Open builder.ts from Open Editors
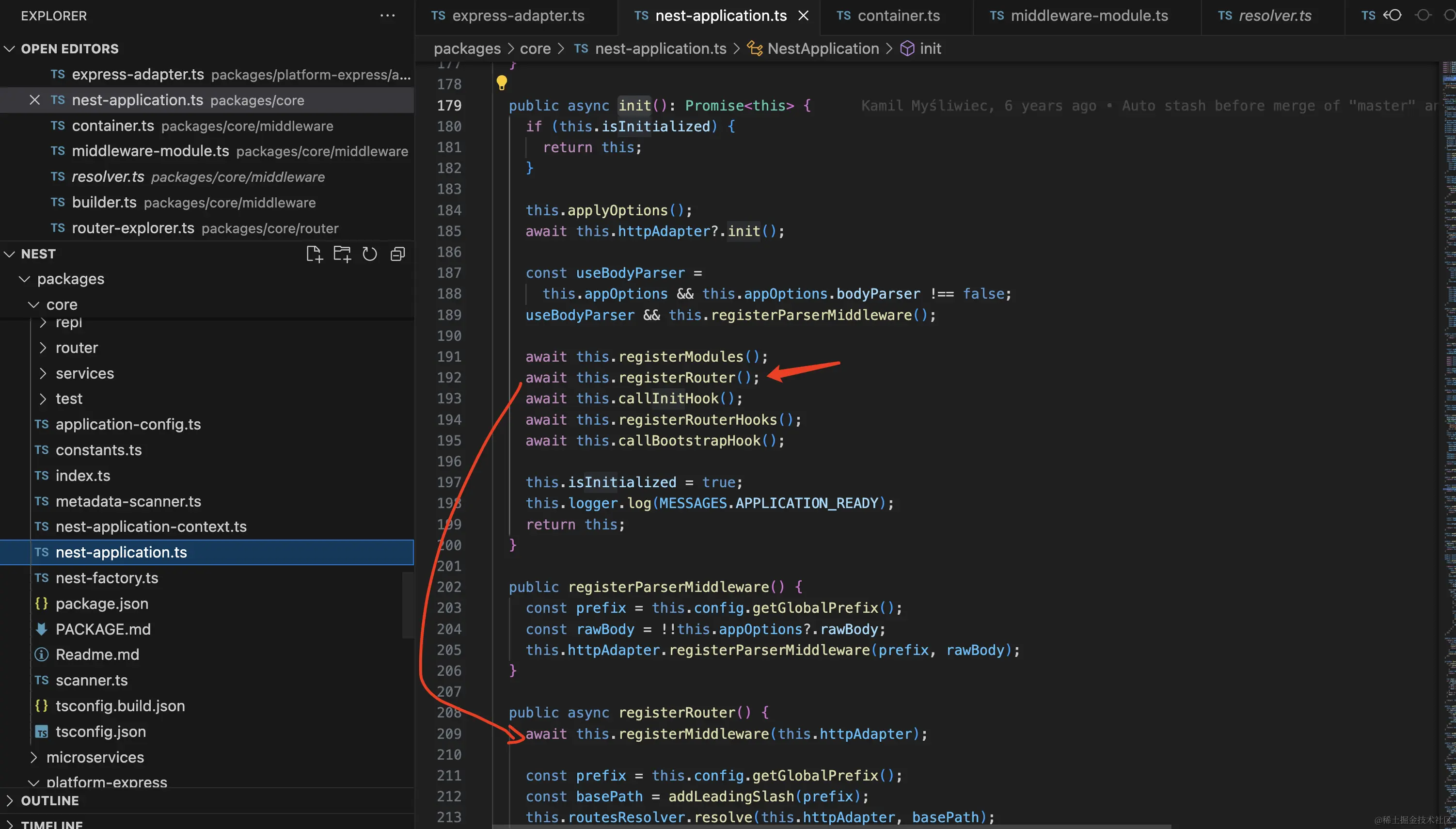The width and height of the screenshot is (1456, 829). tap(207, 203)
